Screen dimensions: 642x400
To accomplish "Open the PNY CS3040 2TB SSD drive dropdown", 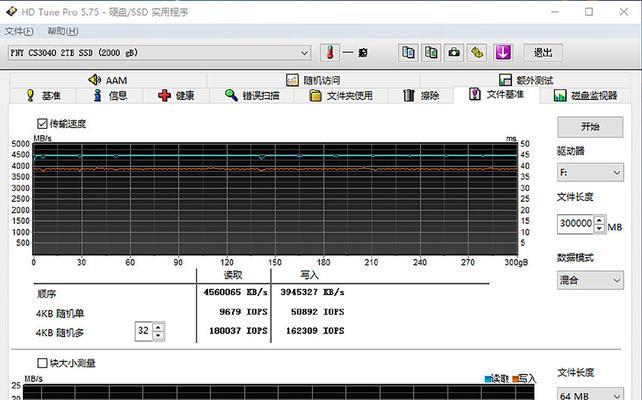I will pos(159,53).
